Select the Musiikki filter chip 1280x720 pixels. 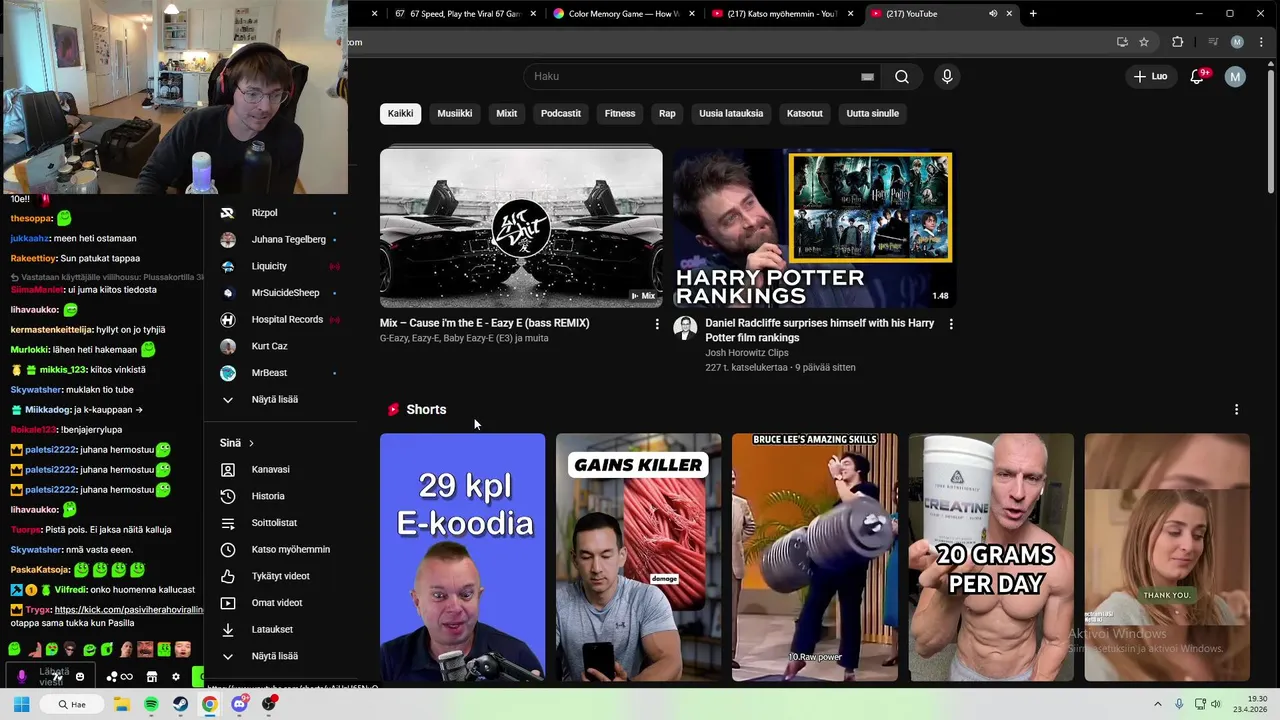tap(454, 114)
